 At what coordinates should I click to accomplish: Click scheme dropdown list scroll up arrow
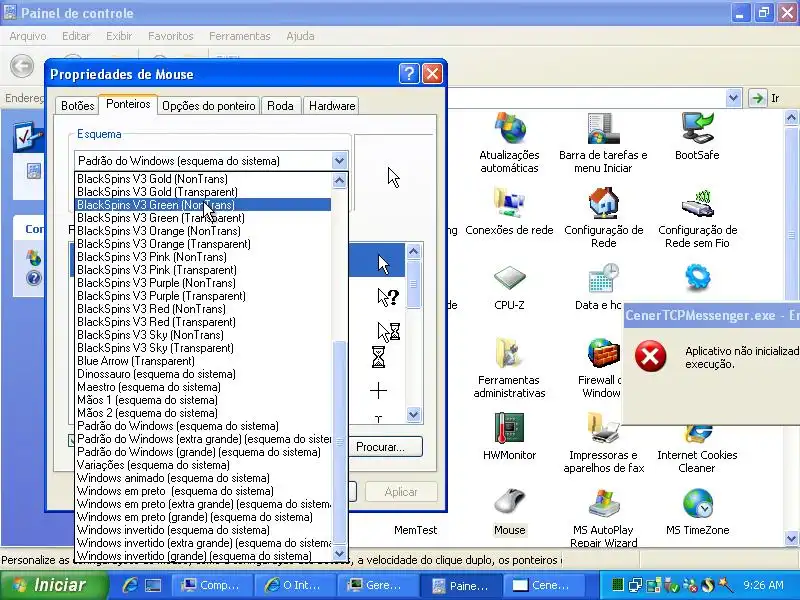[339, 180]
